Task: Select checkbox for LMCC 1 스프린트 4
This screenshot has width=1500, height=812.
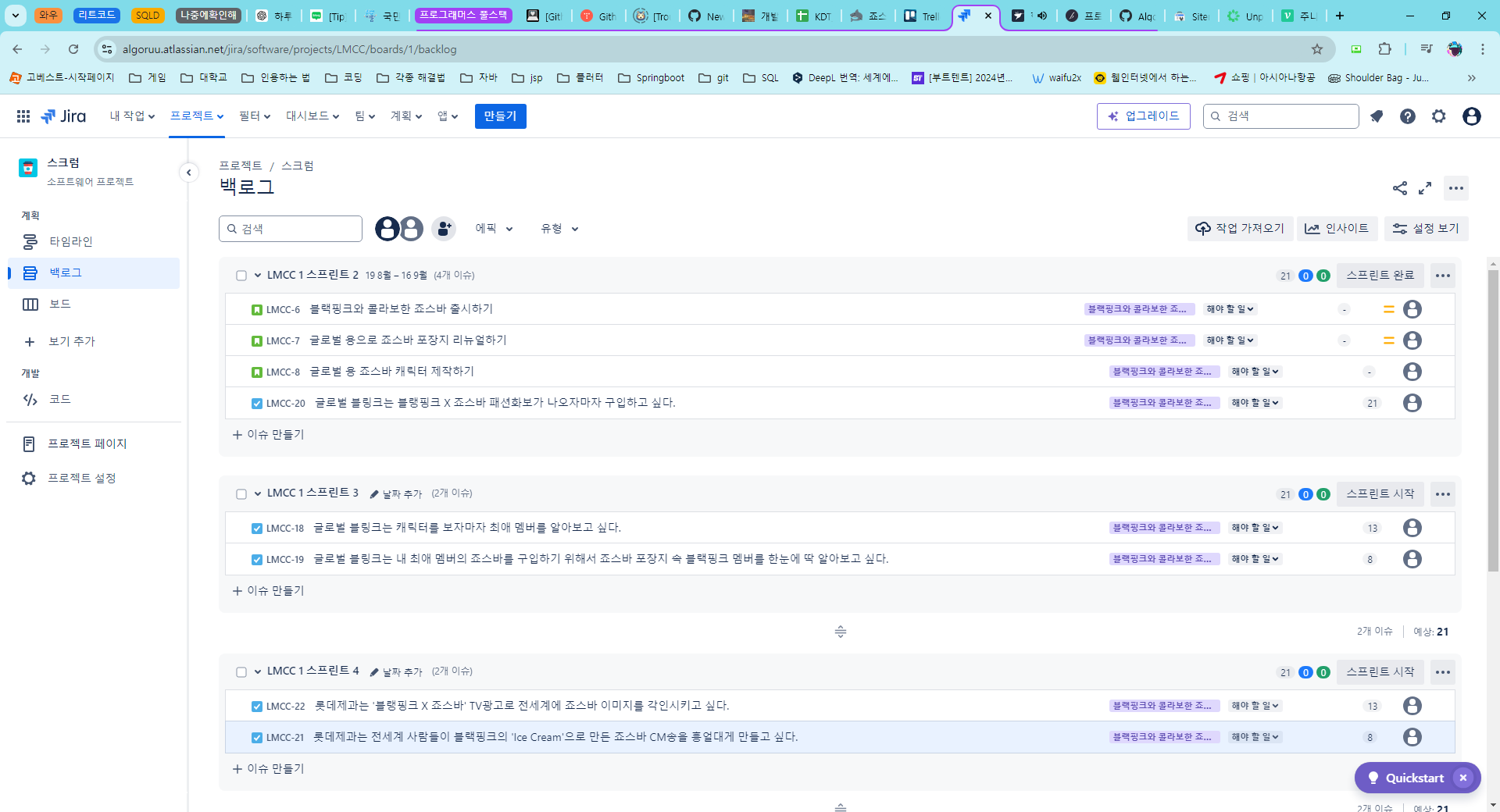Action: [241, 672]
